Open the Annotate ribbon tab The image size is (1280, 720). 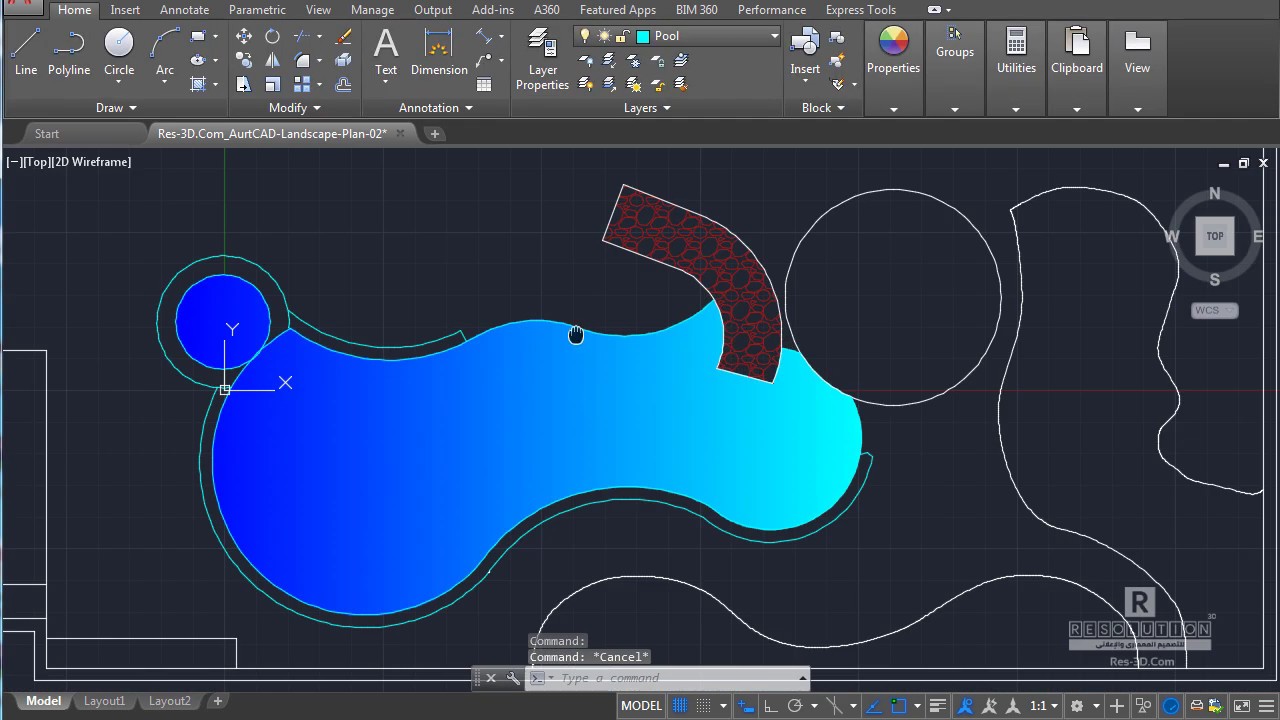[x=184, y=10]
